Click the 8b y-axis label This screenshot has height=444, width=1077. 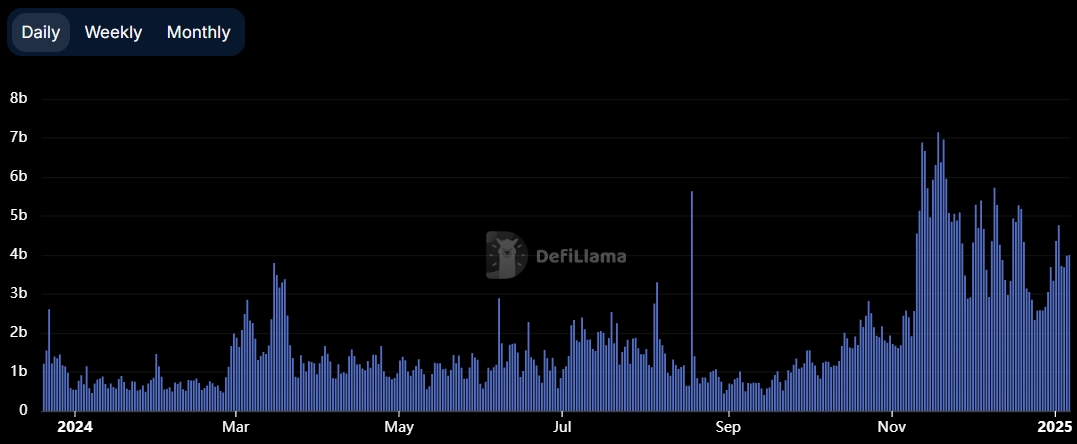(19, 98)
